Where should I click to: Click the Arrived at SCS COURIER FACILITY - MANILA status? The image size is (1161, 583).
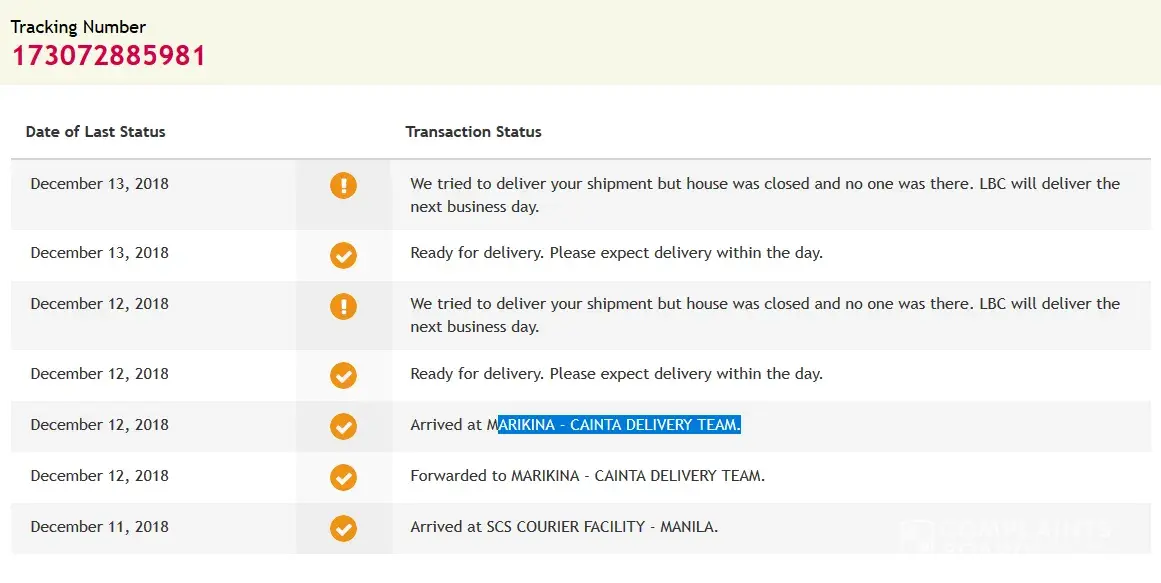click(564, 527)
